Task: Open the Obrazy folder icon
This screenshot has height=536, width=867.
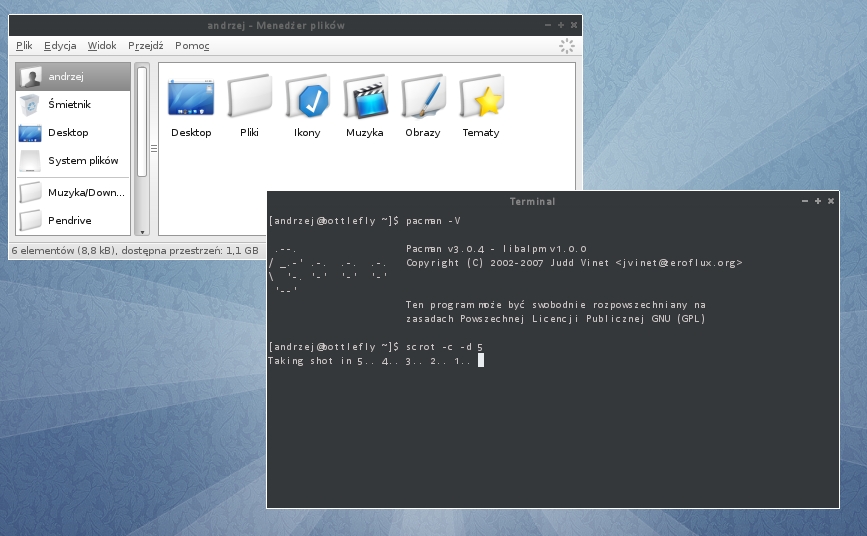Action: tap(423, 97)
